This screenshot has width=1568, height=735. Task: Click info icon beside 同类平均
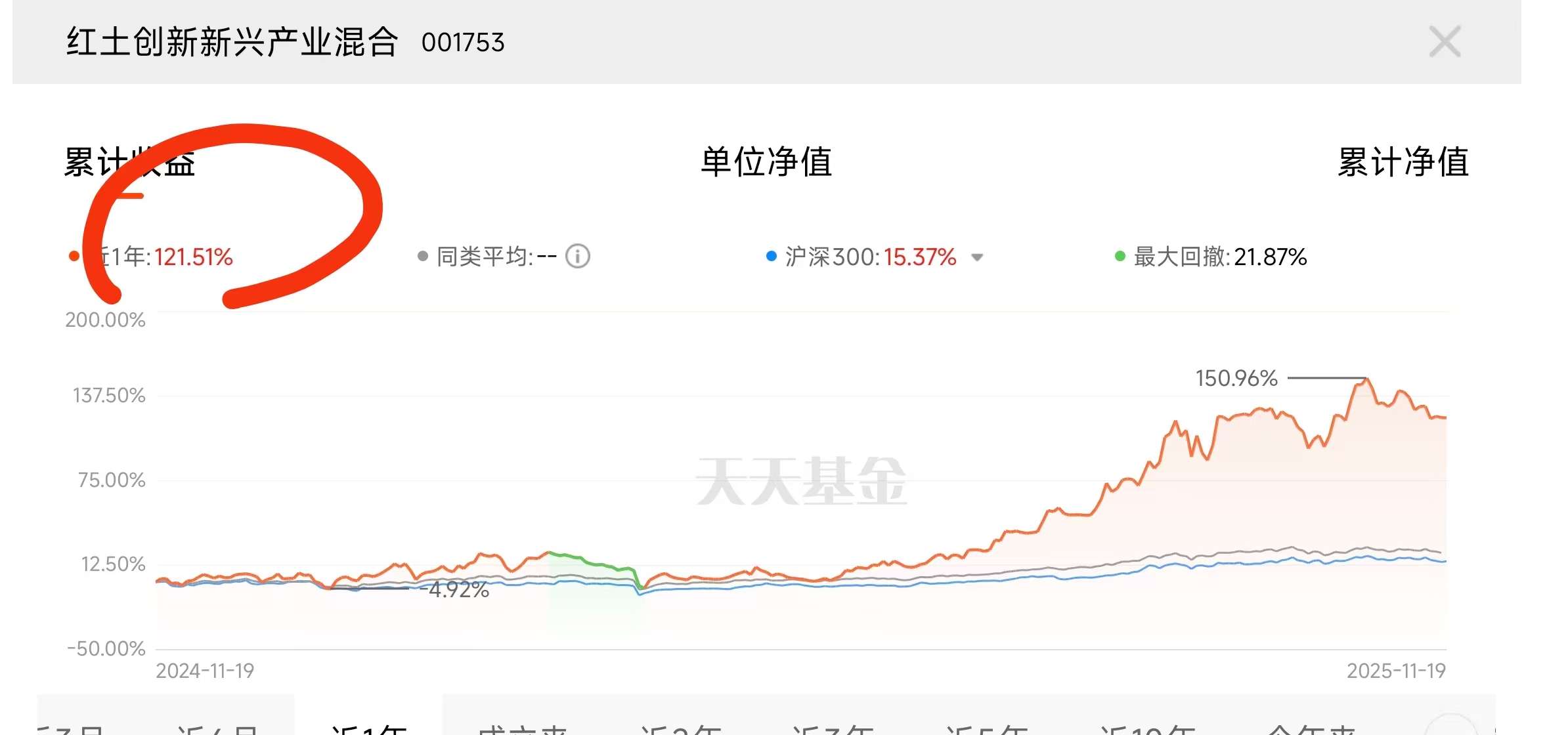point(578,256)
